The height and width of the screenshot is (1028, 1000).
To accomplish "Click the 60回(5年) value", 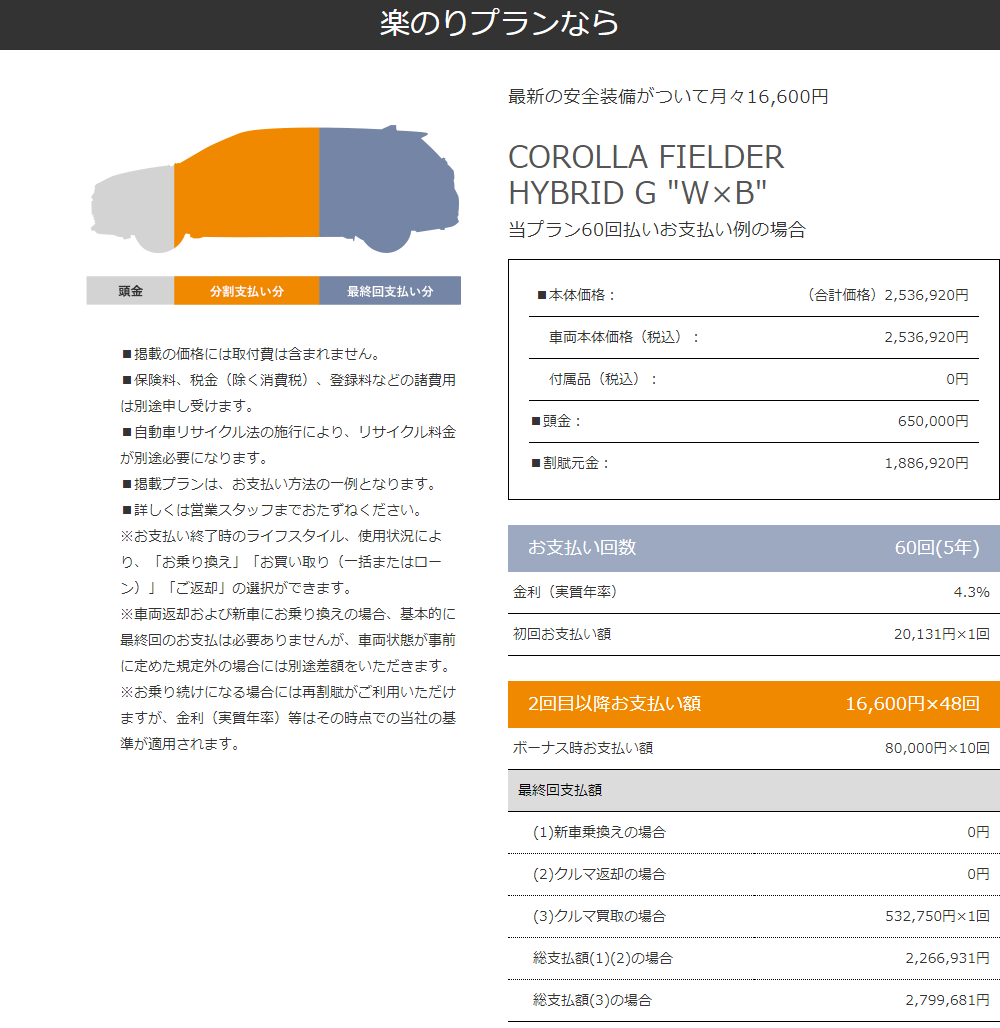I will (937, 547).
